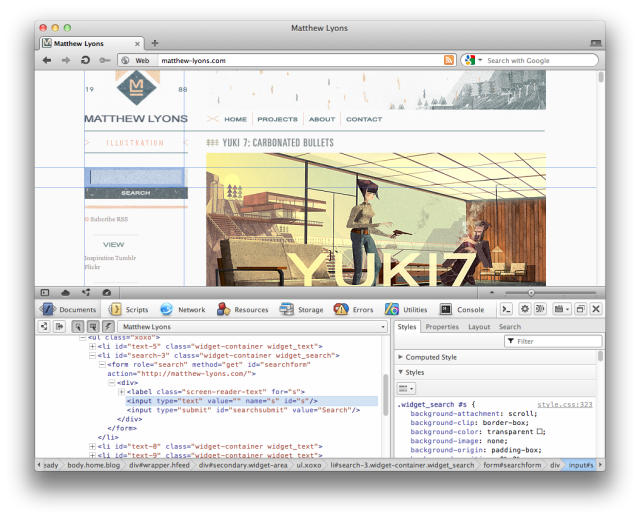Viewport: 640px width, 519px height.
Task: Click the orange RSS feed icon in address bar
Action: [x=449, y=60]
